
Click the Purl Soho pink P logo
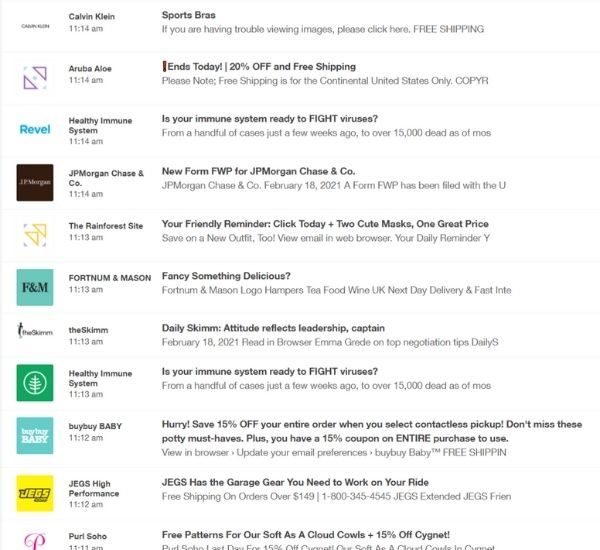coord(35,541)
